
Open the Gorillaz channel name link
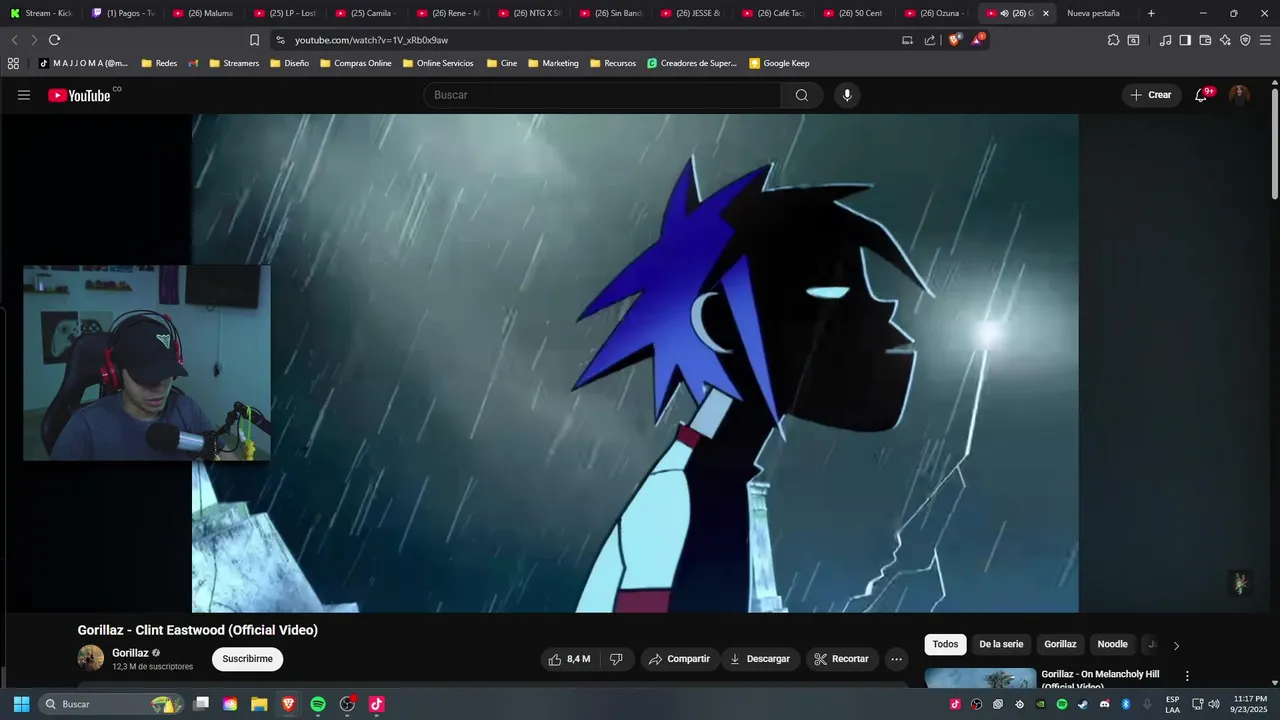(x=130, y=653)
